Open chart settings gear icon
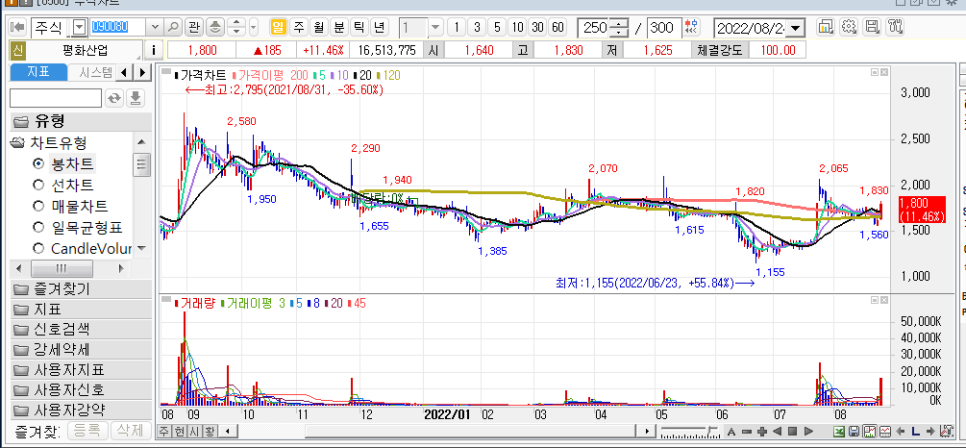Screen dimensions: 966x448 coord(849,27)
